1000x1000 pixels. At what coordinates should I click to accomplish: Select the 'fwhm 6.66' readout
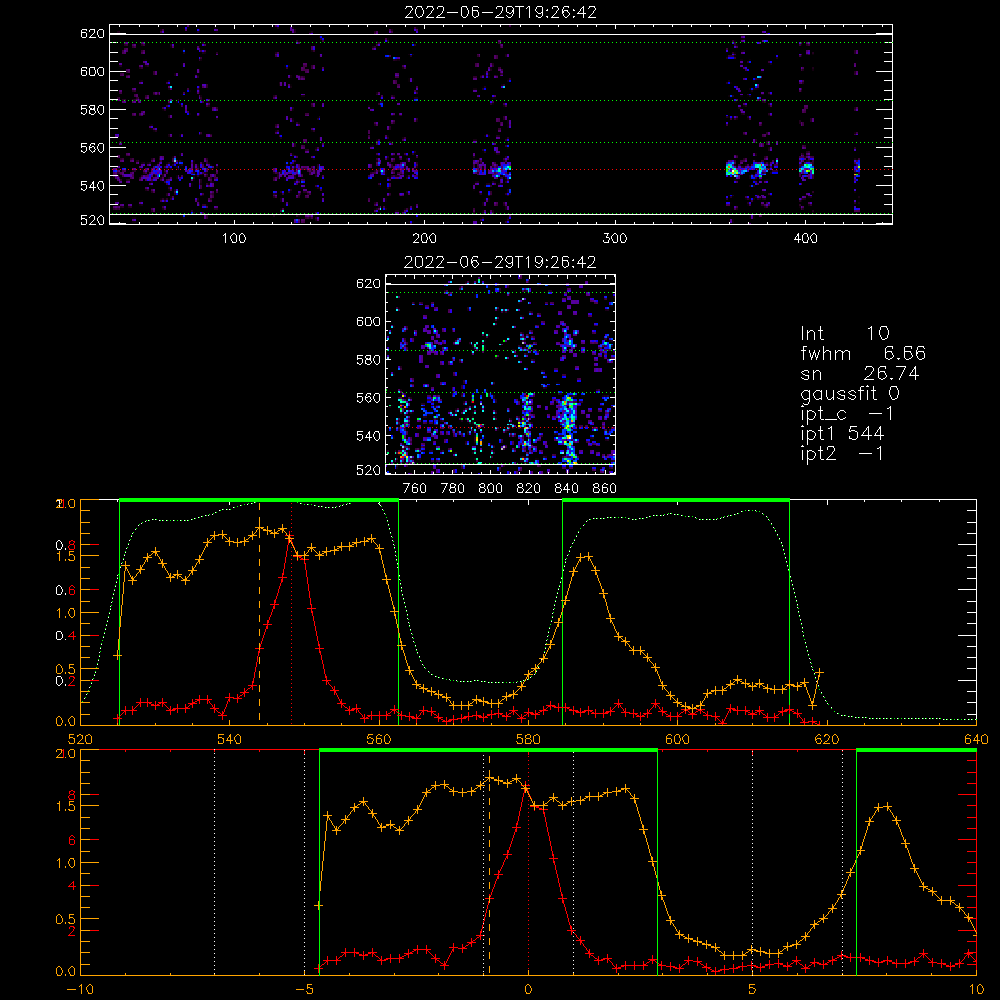coord(863,353)
